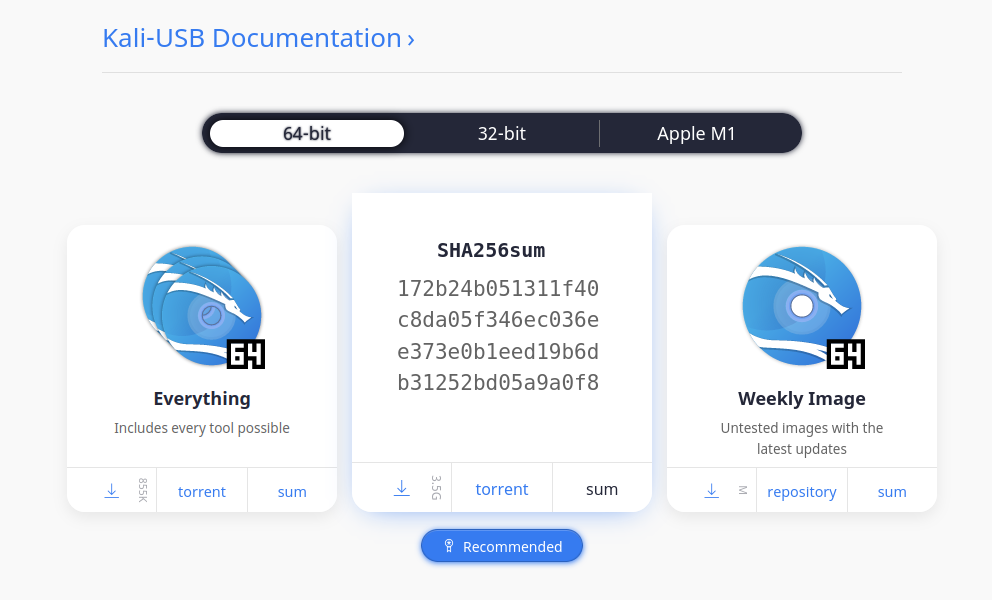Click the SHA256sum heading
This screenshot has width=992, height=600.
point(491,251)
